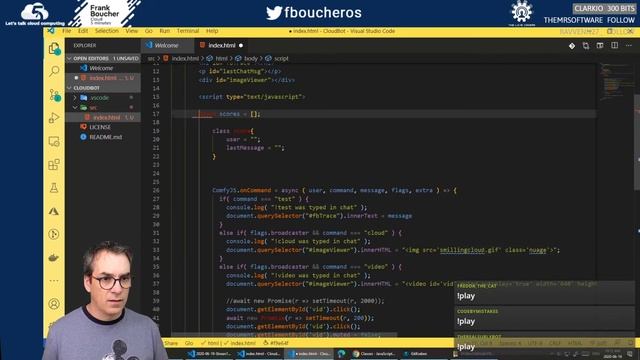
Task: Open the Explorer view in activity bar
Action: tap(54, 49)
